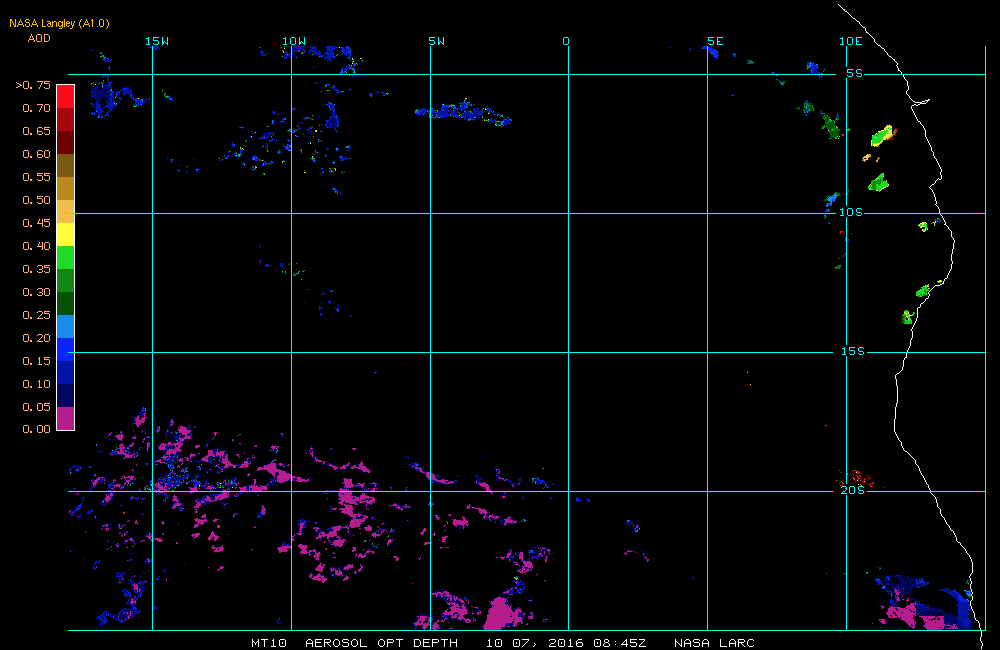The image size is (1000, 650).
Task: Click the '10 07, 2016 08:45Z' timestamp
Action: click(x=566, y=643)
